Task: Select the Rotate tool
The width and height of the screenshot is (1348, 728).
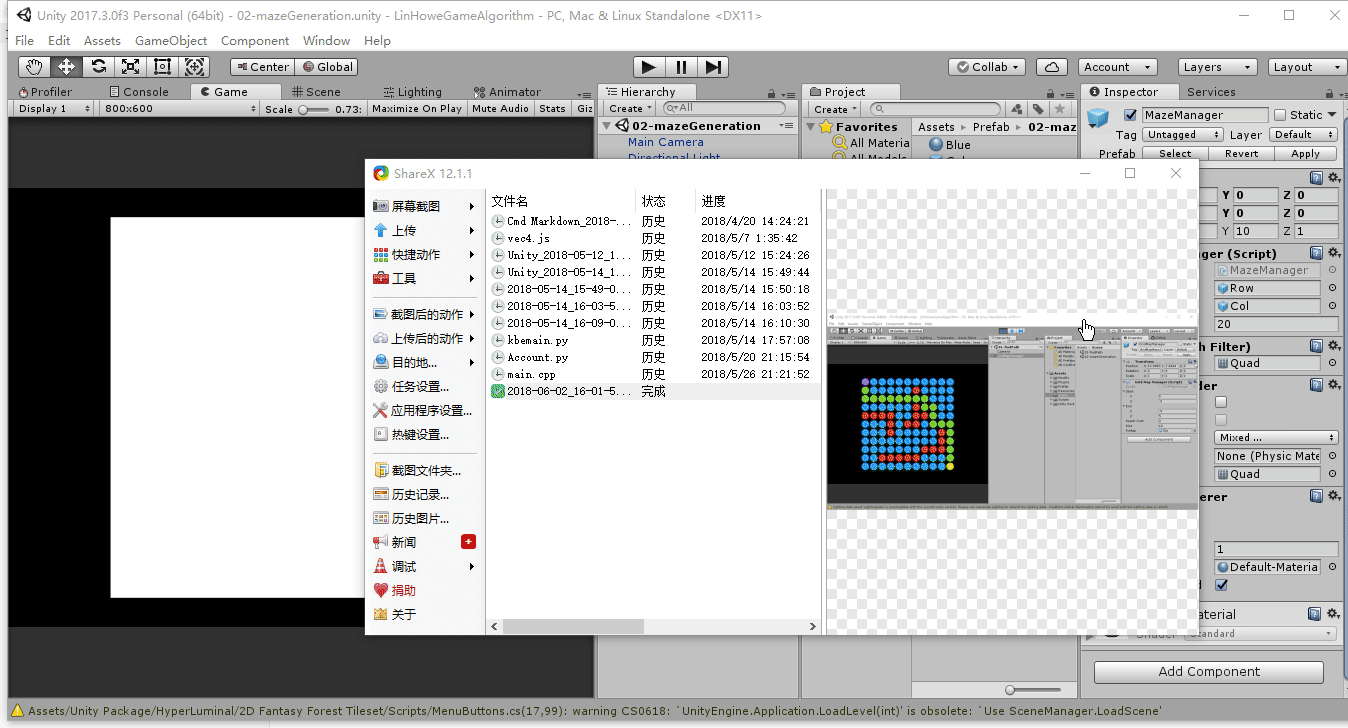Action: pyautogui.click(x=98, y=67)
